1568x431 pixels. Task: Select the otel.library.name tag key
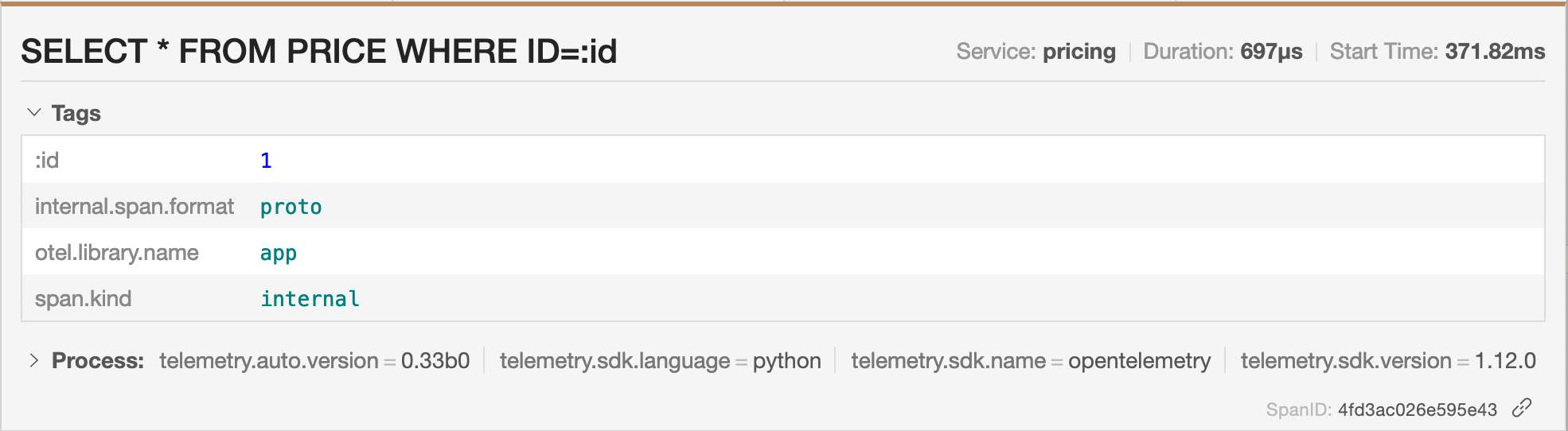tap(117, 253)
